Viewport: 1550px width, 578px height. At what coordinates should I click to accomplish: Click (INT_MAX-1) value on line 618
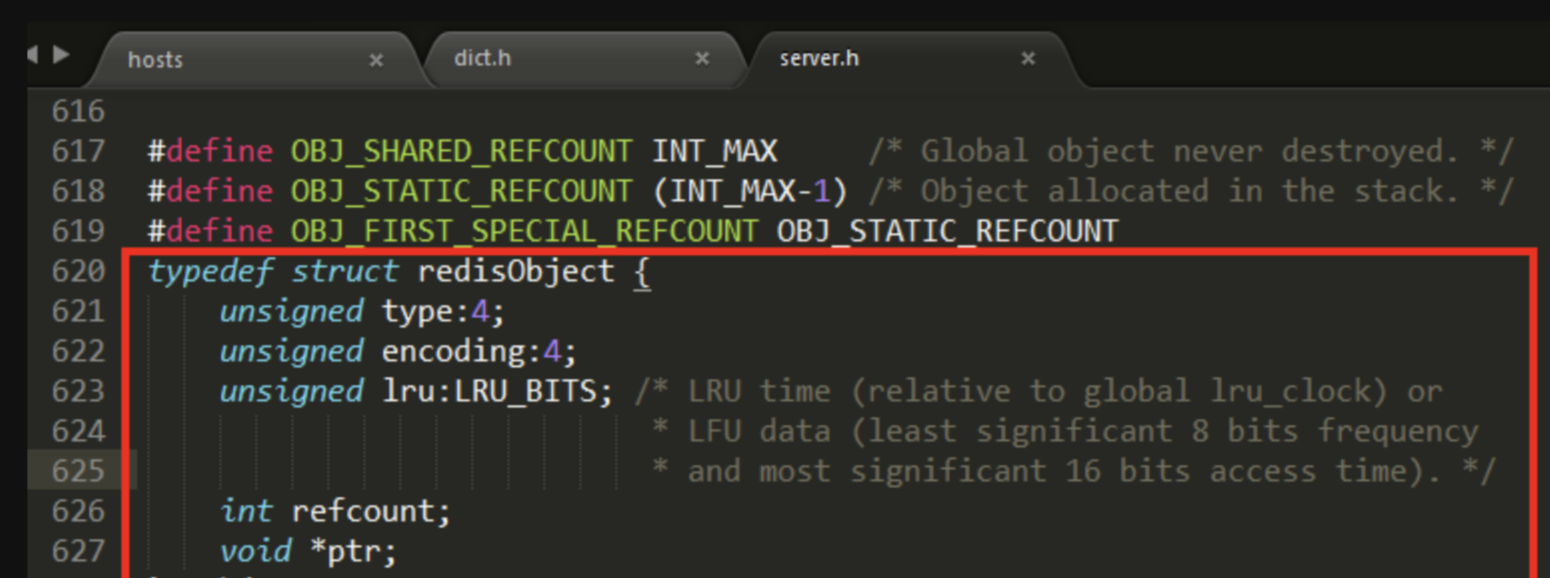pyautogui.click(x=750, y=192)
